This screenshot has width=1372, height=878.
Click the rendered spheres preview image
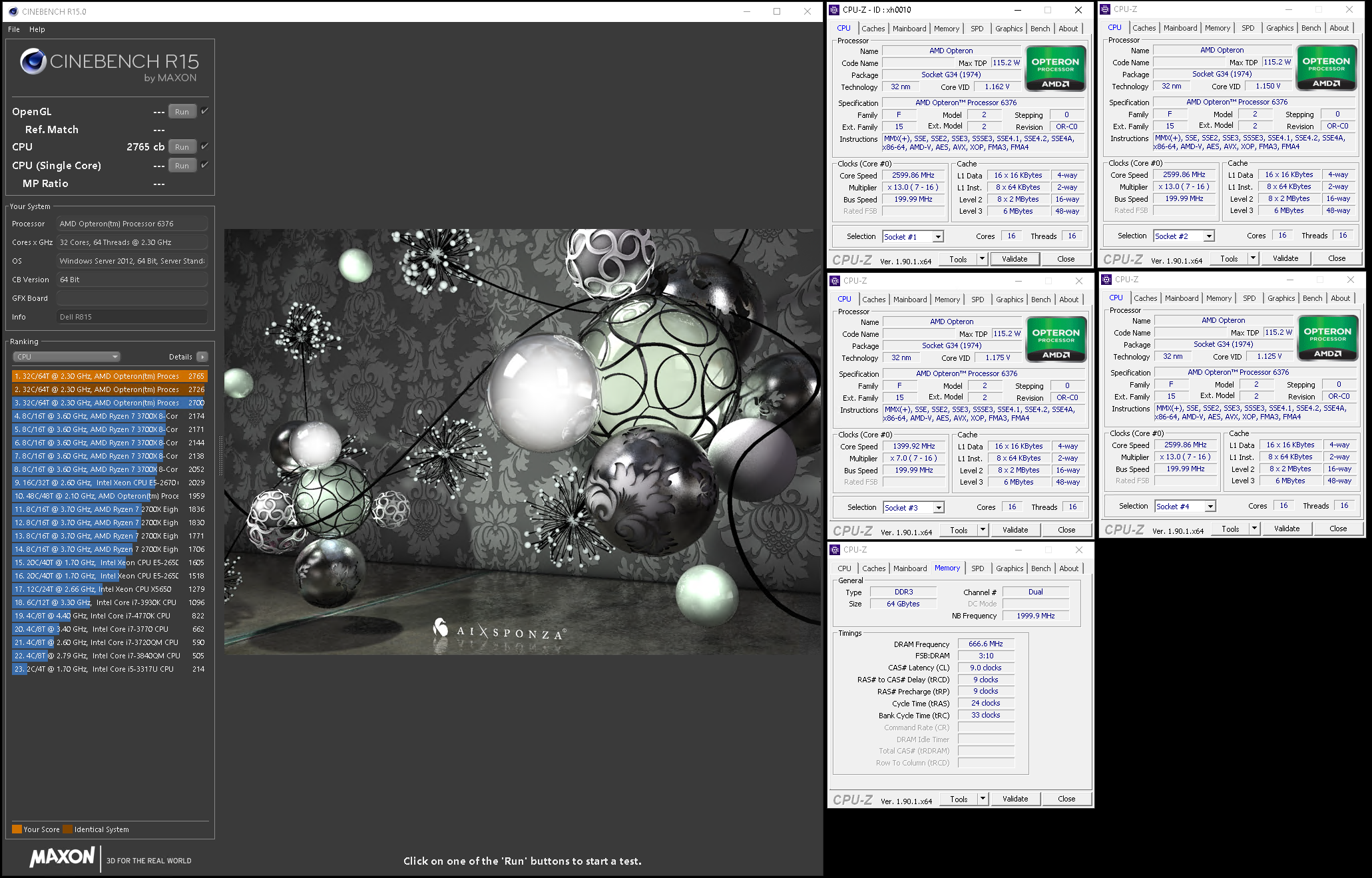[x=522, y=442]
